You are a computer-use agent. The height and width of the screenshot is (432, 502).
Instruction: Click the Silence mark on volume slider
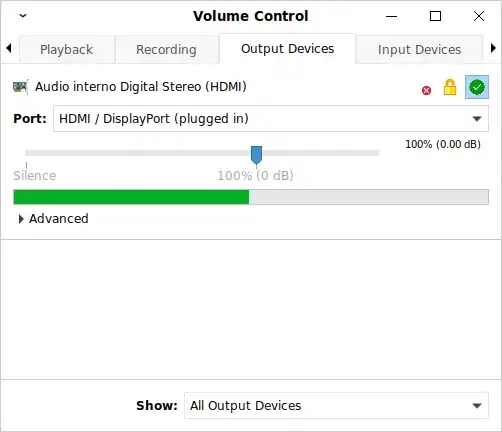35,175
